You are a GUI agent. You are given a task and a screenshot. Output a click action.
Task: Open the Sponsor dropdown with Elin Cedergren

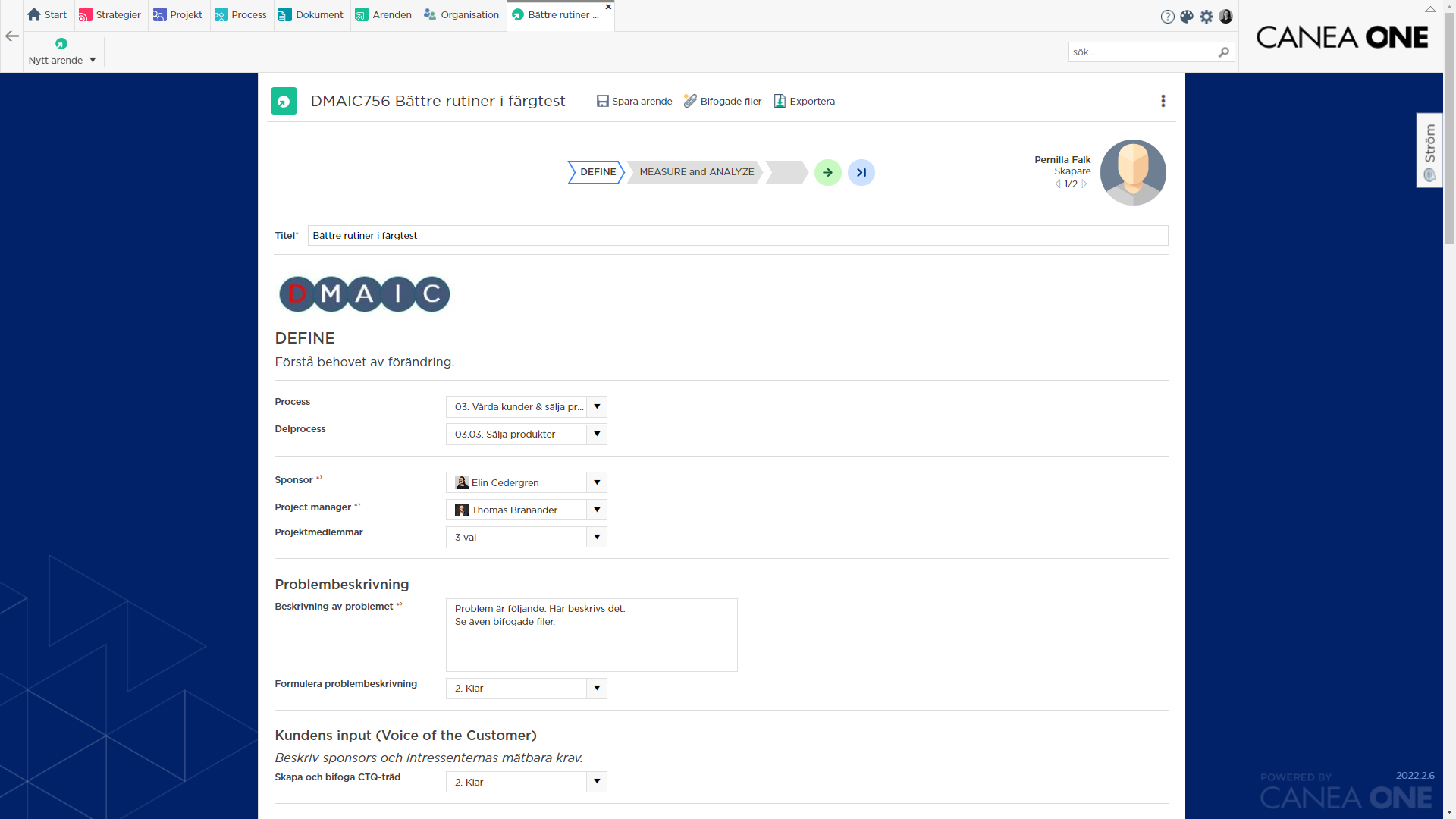[597, 482]
